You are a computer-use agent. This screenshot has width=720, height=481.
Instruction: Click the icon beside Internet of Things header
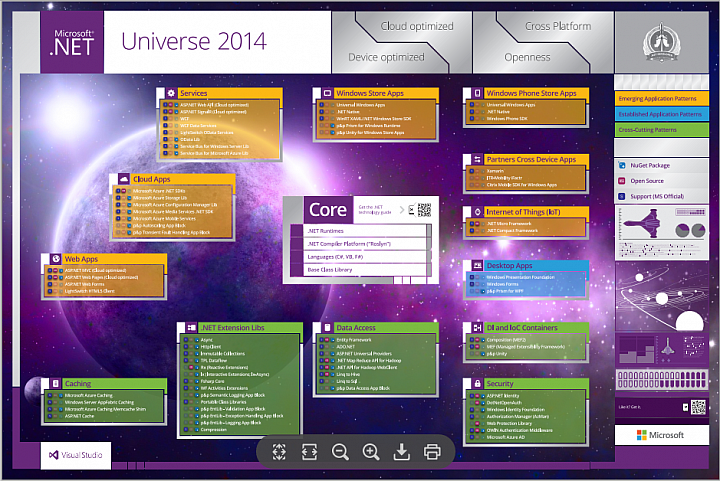click(x=478, y=212)
